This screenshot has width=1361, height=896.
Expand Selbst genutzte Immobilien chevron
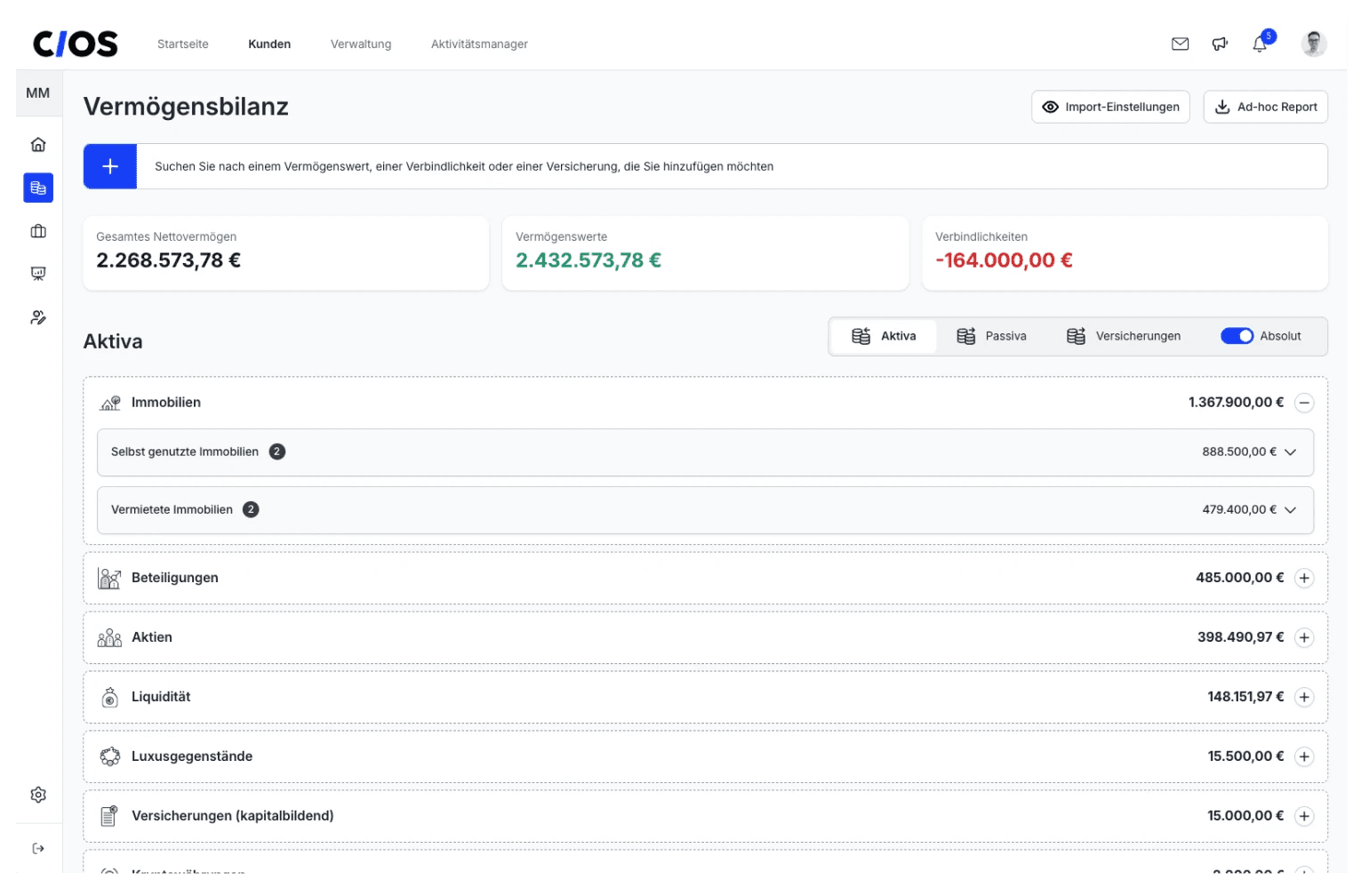pyautogui.click(x=1291, y=452)
